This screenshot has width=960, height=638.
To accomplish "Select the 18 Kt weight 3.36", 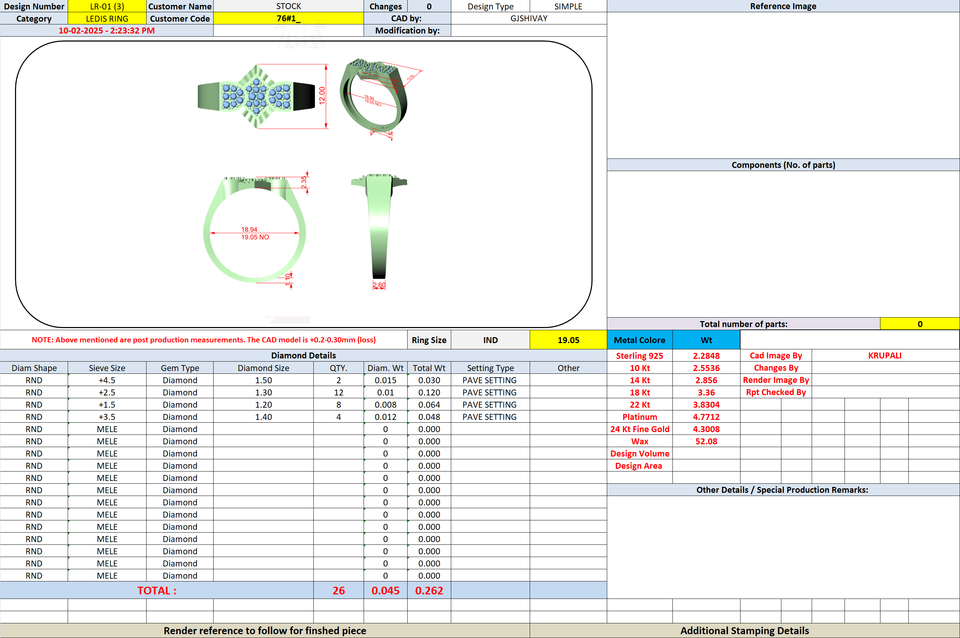I will (707, 392).
